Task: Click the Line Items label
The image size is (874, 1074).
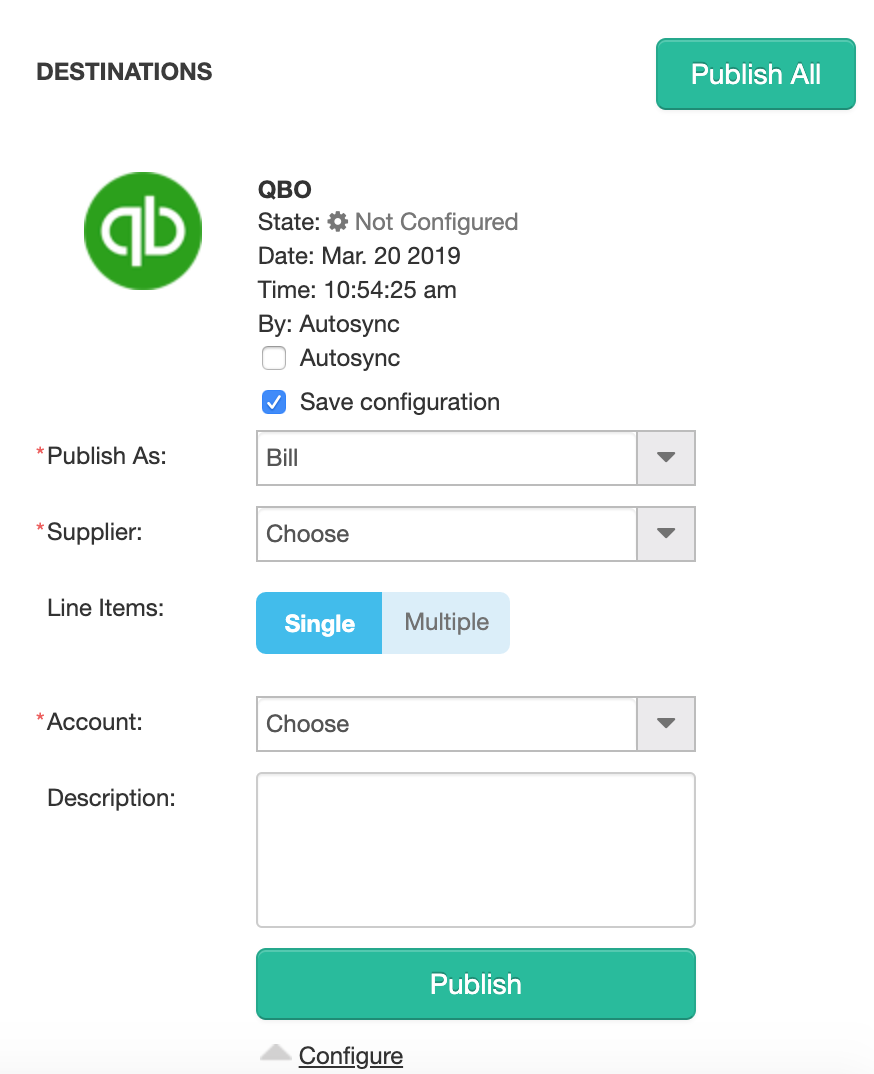Action: point(105,608)
